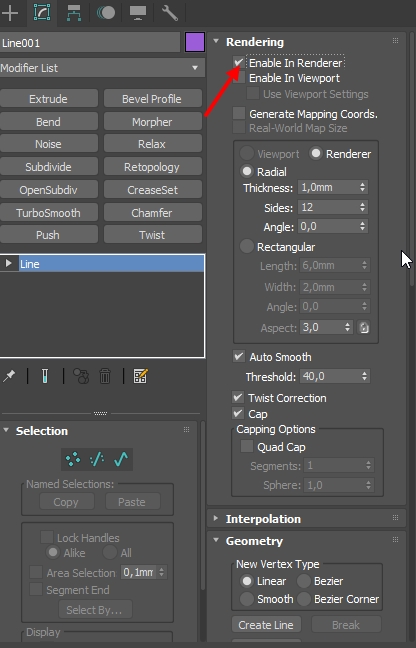This screenshot has width=416, height=648.
Task: Open the Motion panel tab
Action: 106,13
